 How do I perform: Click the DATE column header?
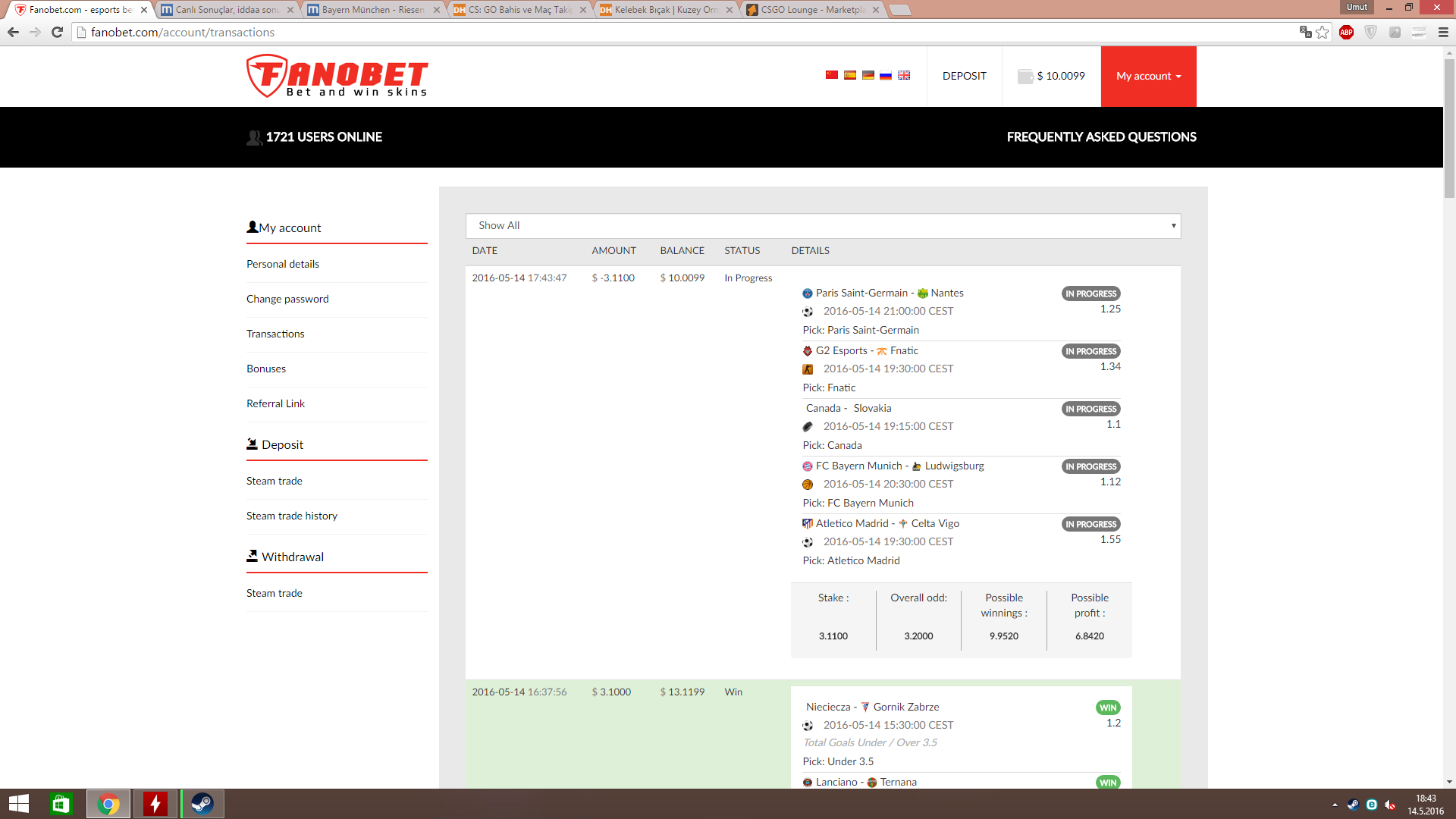pyautogui.click(x=485, y=251)
